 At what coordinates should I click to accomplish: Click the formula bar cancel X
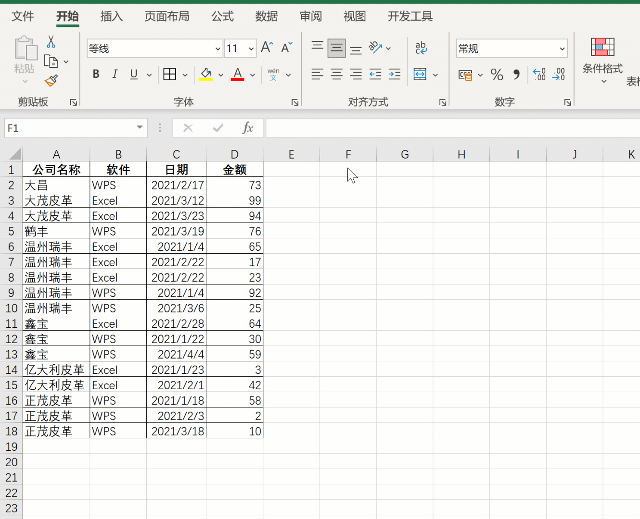[188, 128]
